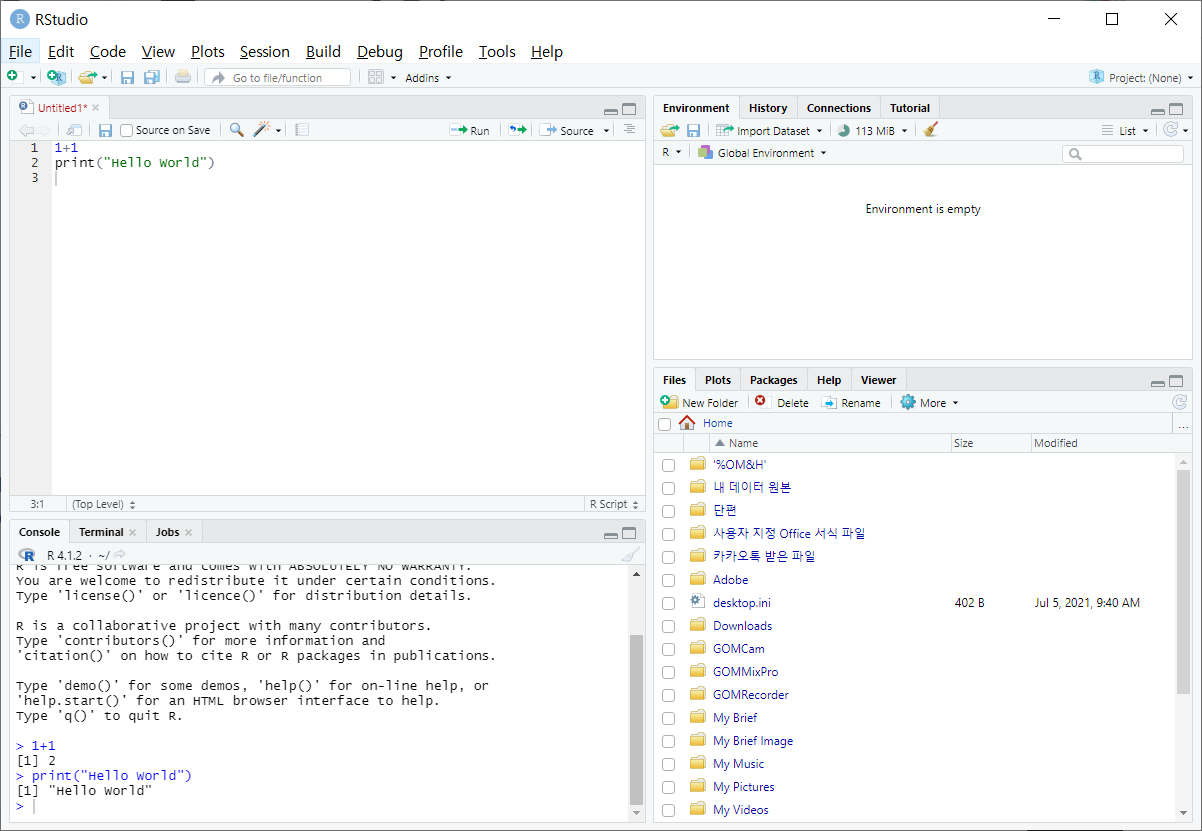This screenshot has height=831, width=1202.
Task: Click the Run button
Action: tap(470, 130)
